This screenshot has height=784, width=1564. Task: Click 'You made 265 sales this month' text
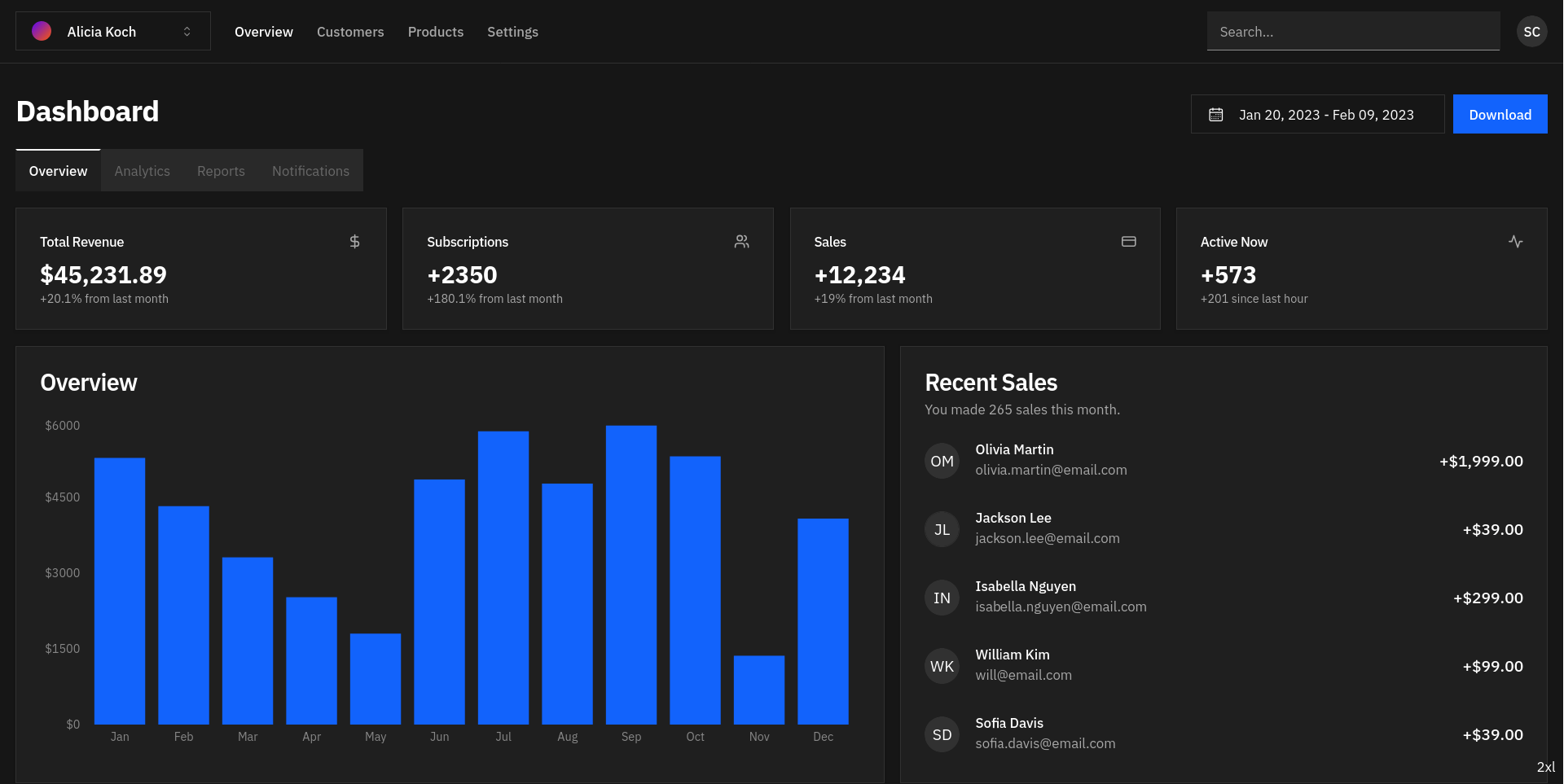click(1022, 410)
